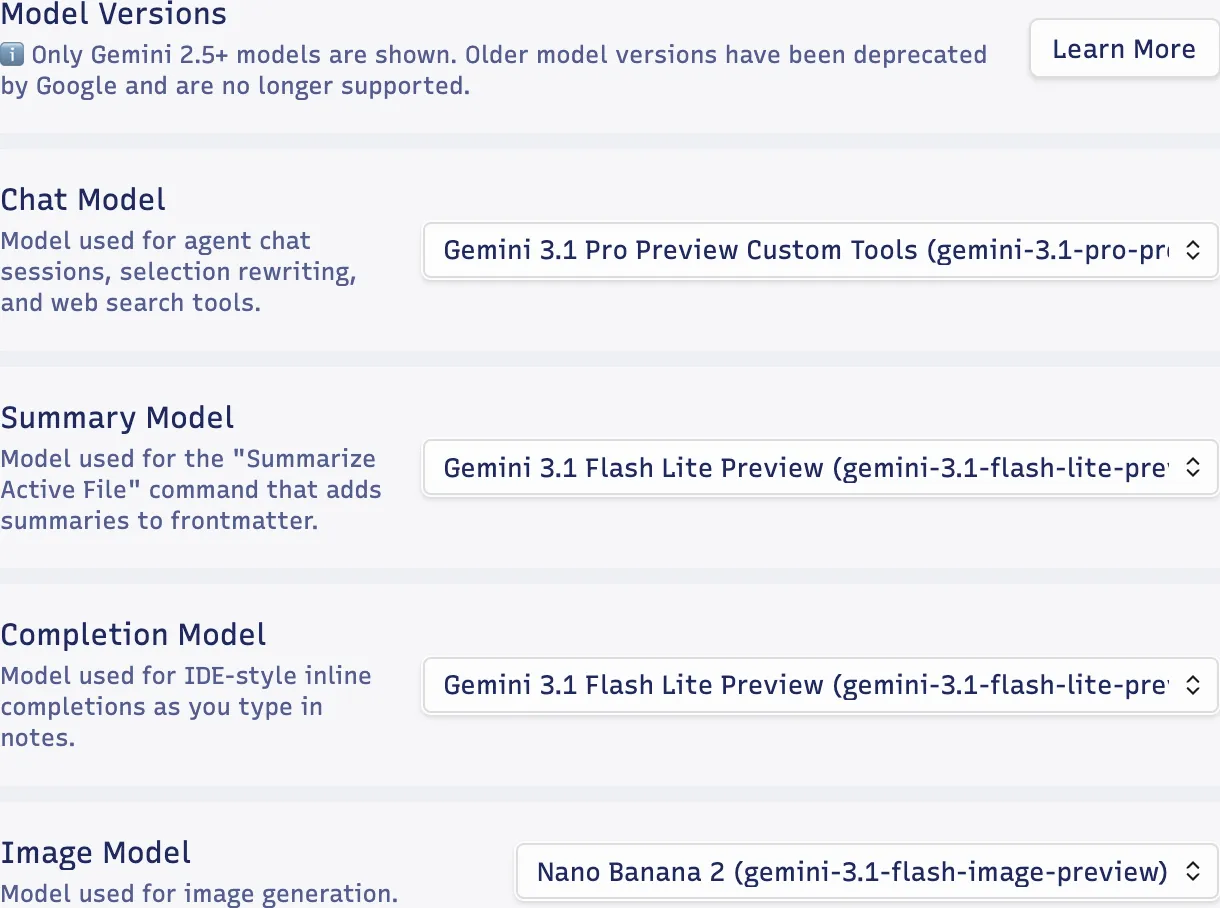
Task: Click the Chat Model dropdown chevron arrows
Action: pos(1192,250)
